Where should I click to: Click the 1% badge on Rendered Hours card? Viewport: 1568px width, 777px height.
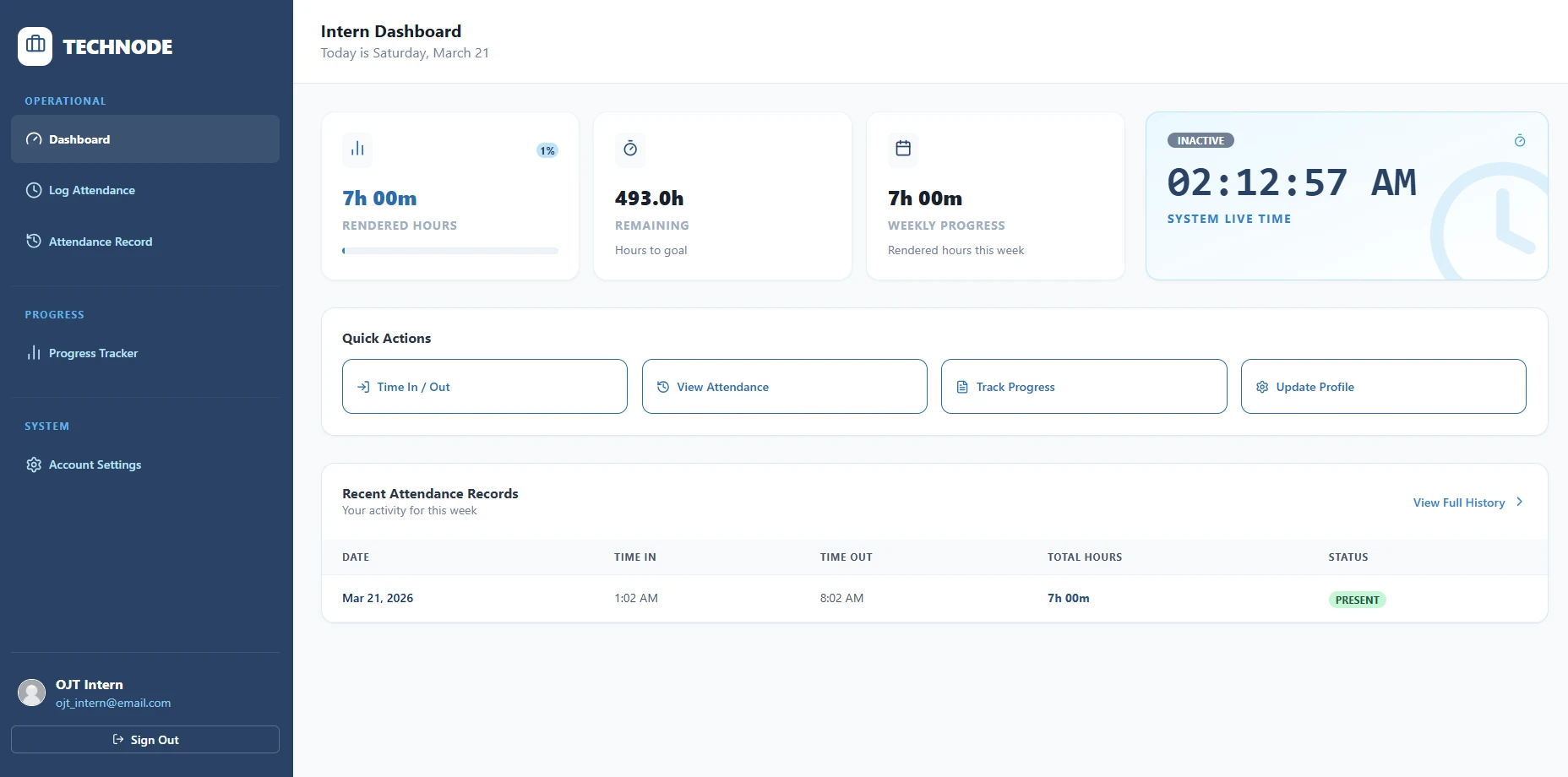(x=547, y=150)
